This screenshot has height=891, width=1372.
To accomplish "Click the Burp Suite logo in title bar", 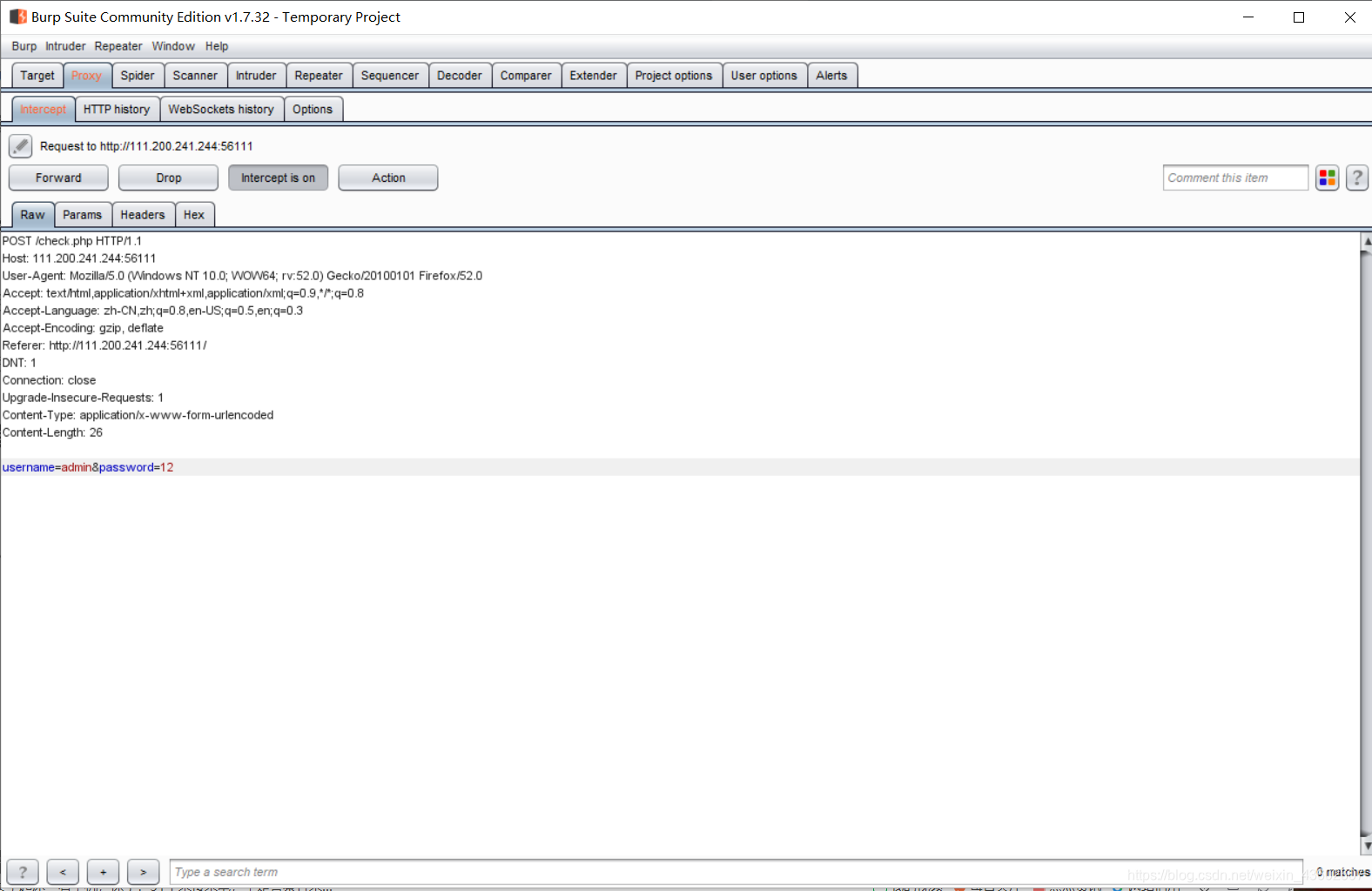I will tap(18, 17).
